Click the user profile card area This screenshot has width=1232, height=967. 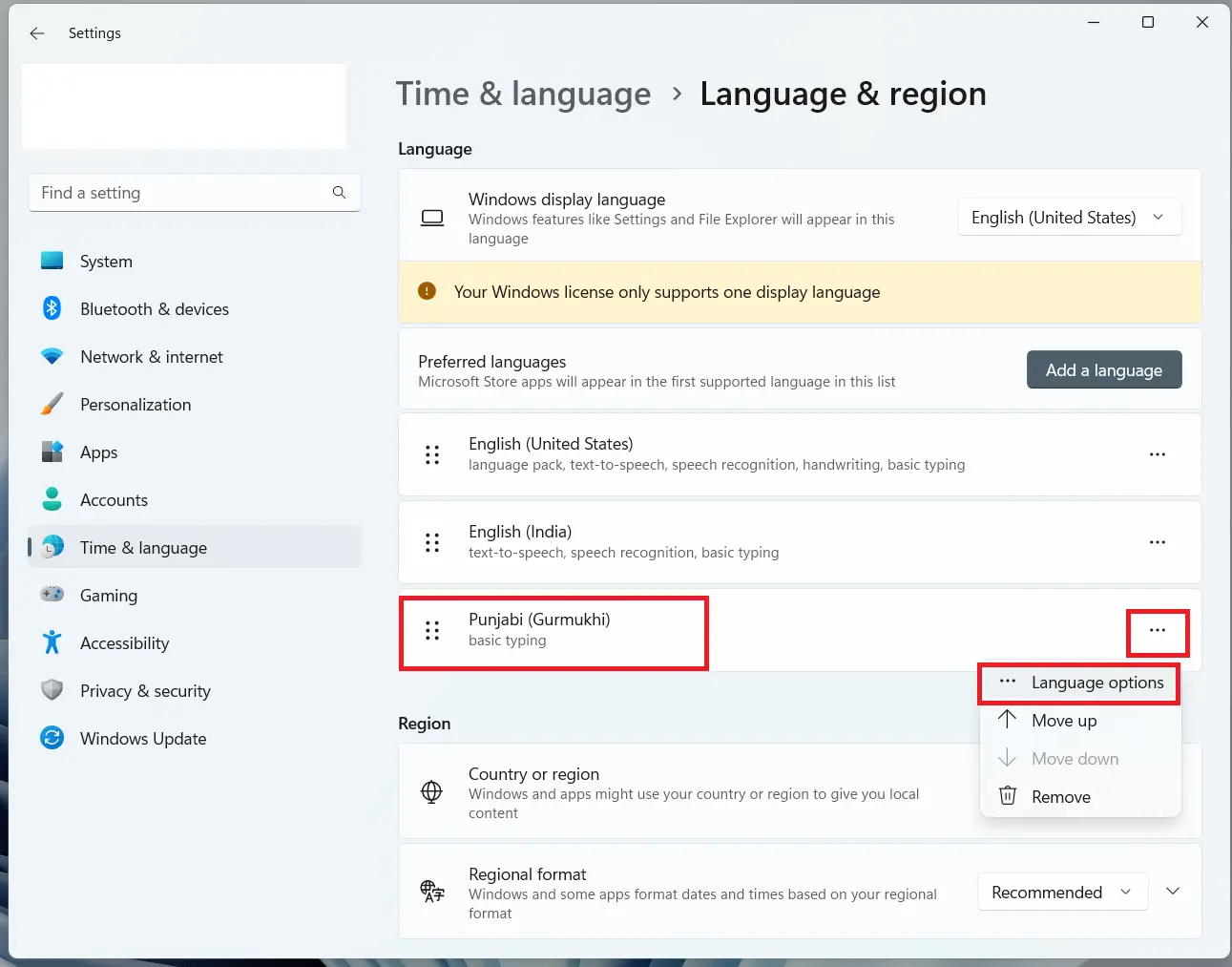(184, 106)
